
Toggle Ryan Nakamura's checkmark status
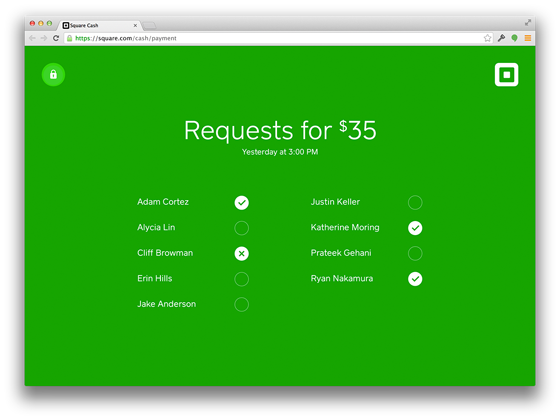(x=415, y=279)
